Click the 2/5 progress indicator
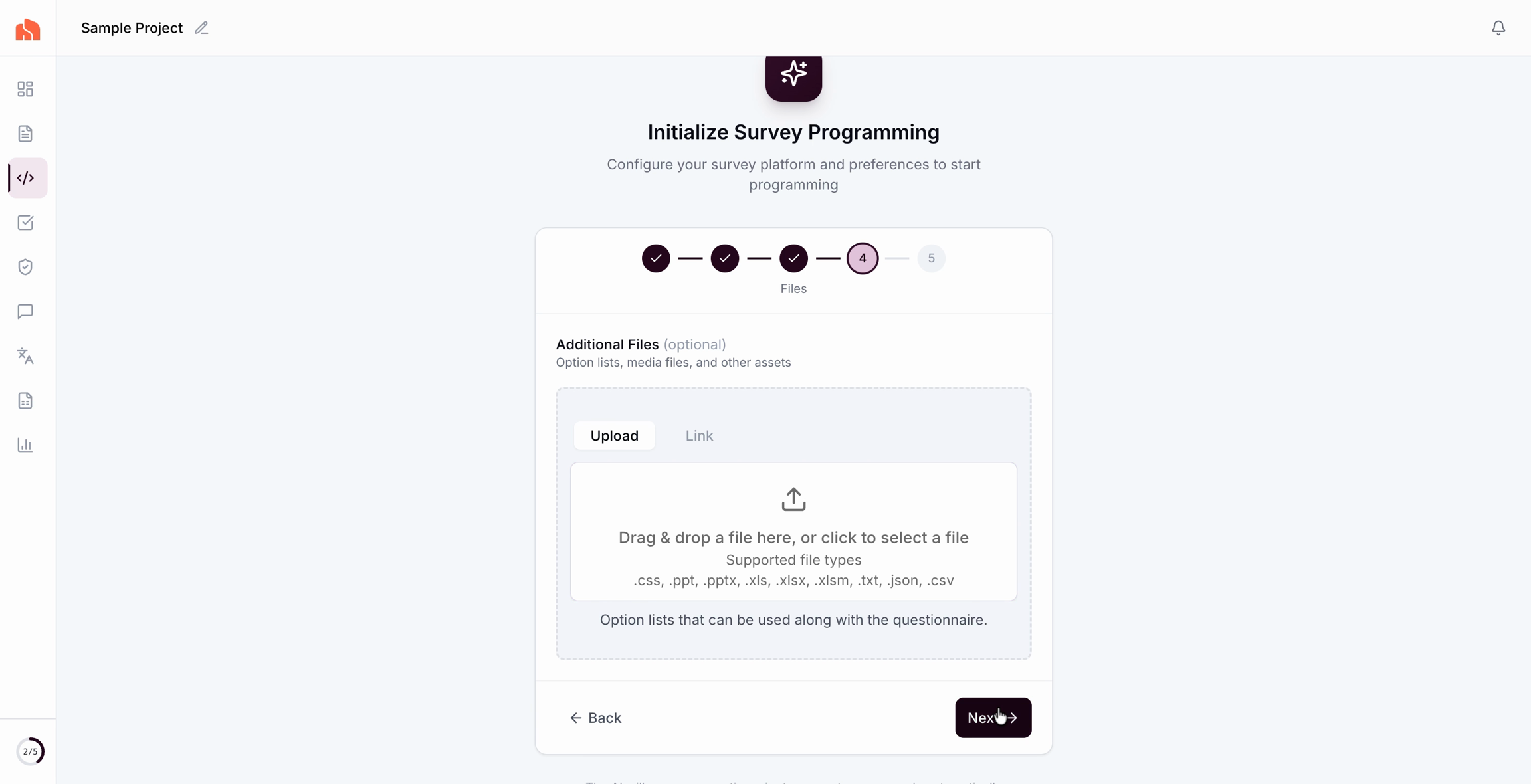1531x784 pixels. (30, 751)
